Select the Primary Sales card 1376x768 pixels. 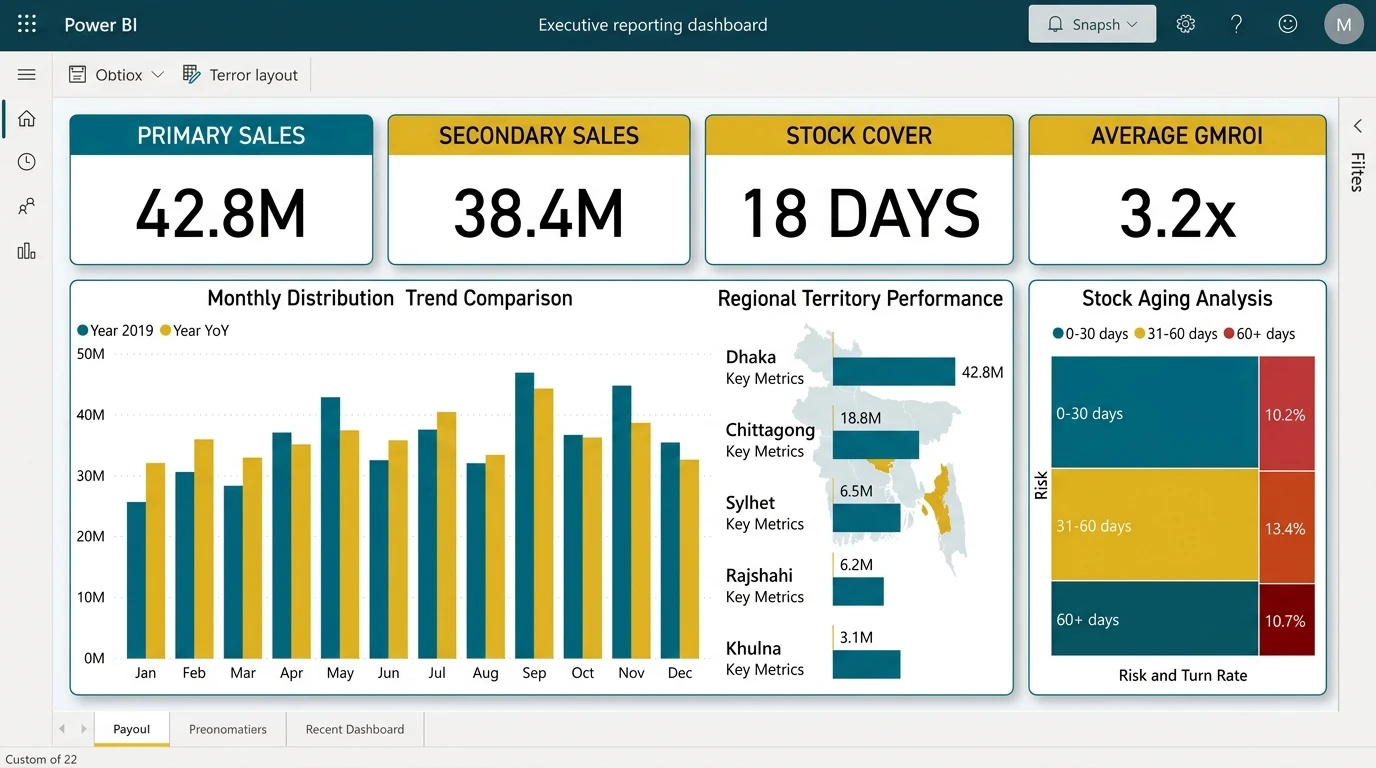221,190
